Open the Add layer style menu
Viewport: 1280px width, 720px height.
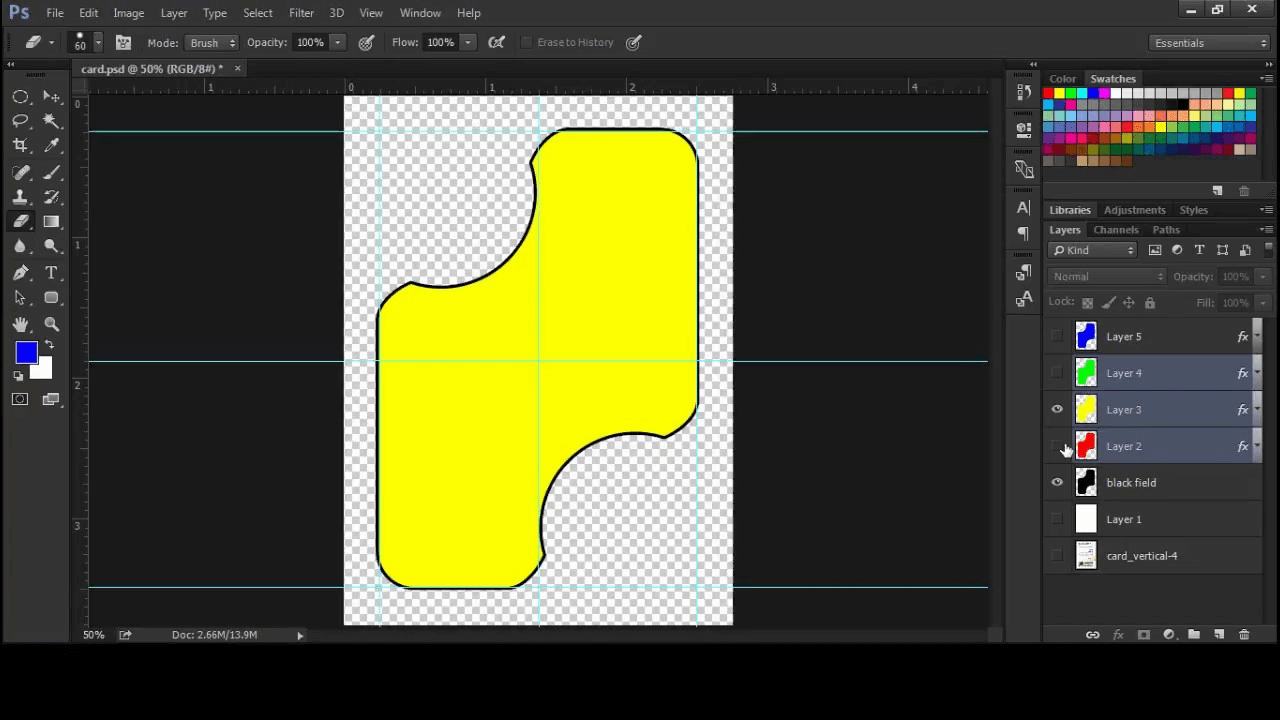click(1118, 634)
